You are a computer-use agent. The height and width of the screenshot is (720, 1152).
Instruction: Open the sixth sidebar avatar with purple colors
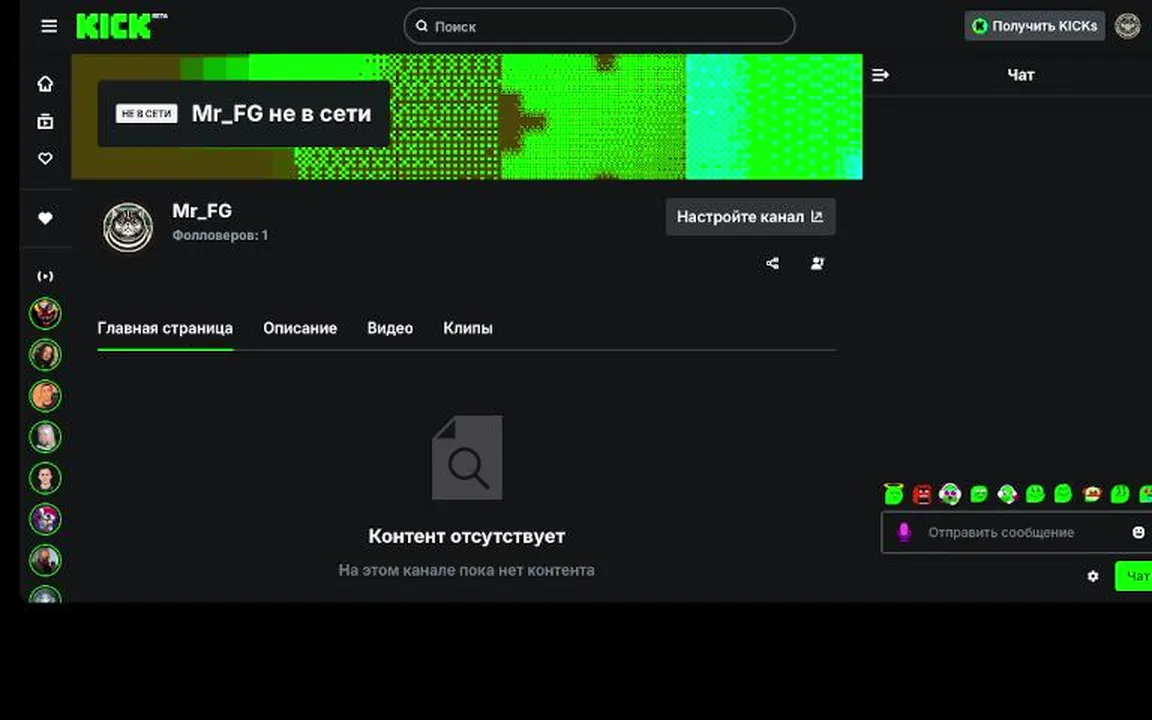tap(45, 519)
